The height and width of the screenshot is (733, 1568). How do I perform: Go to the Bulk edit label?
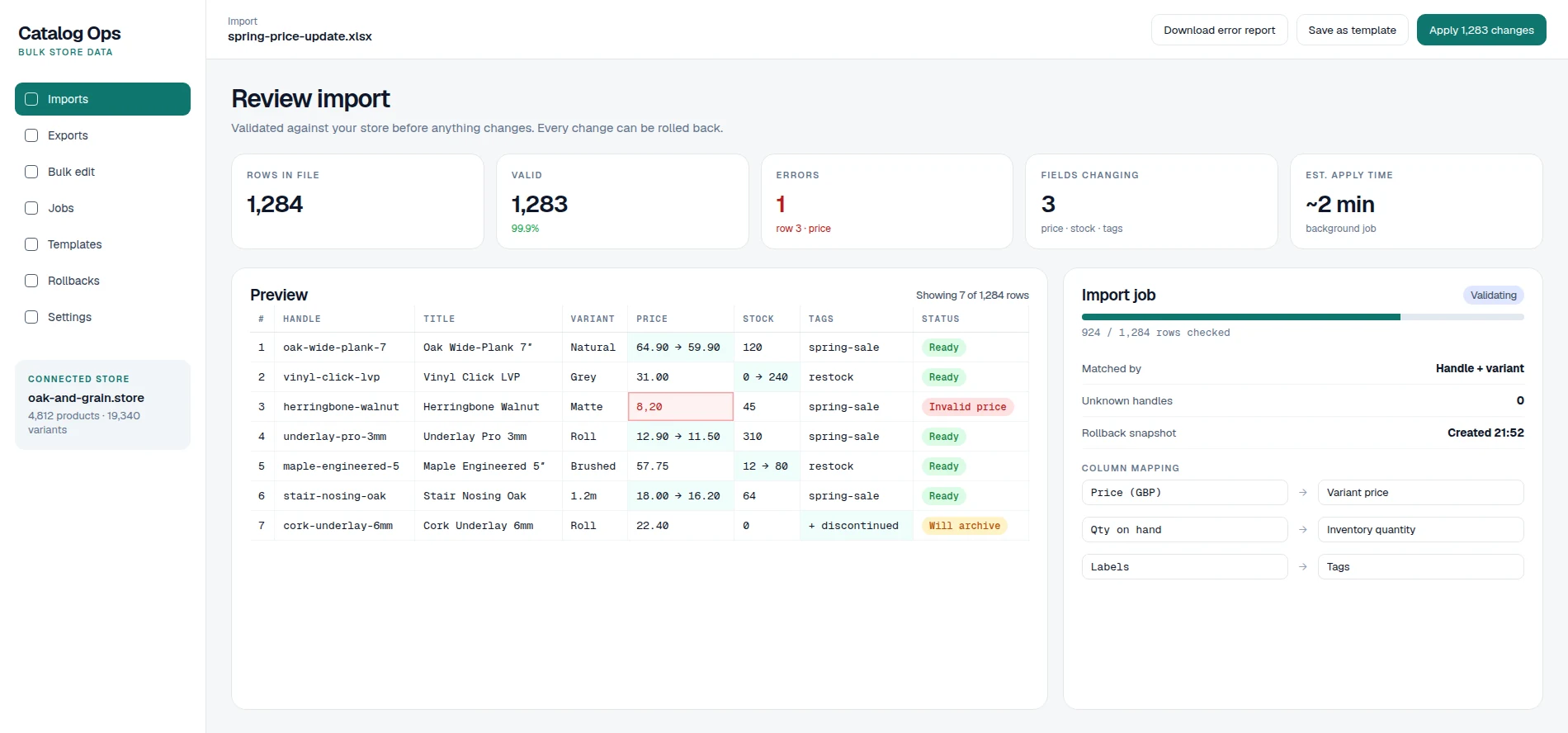(x=71, y=172)
